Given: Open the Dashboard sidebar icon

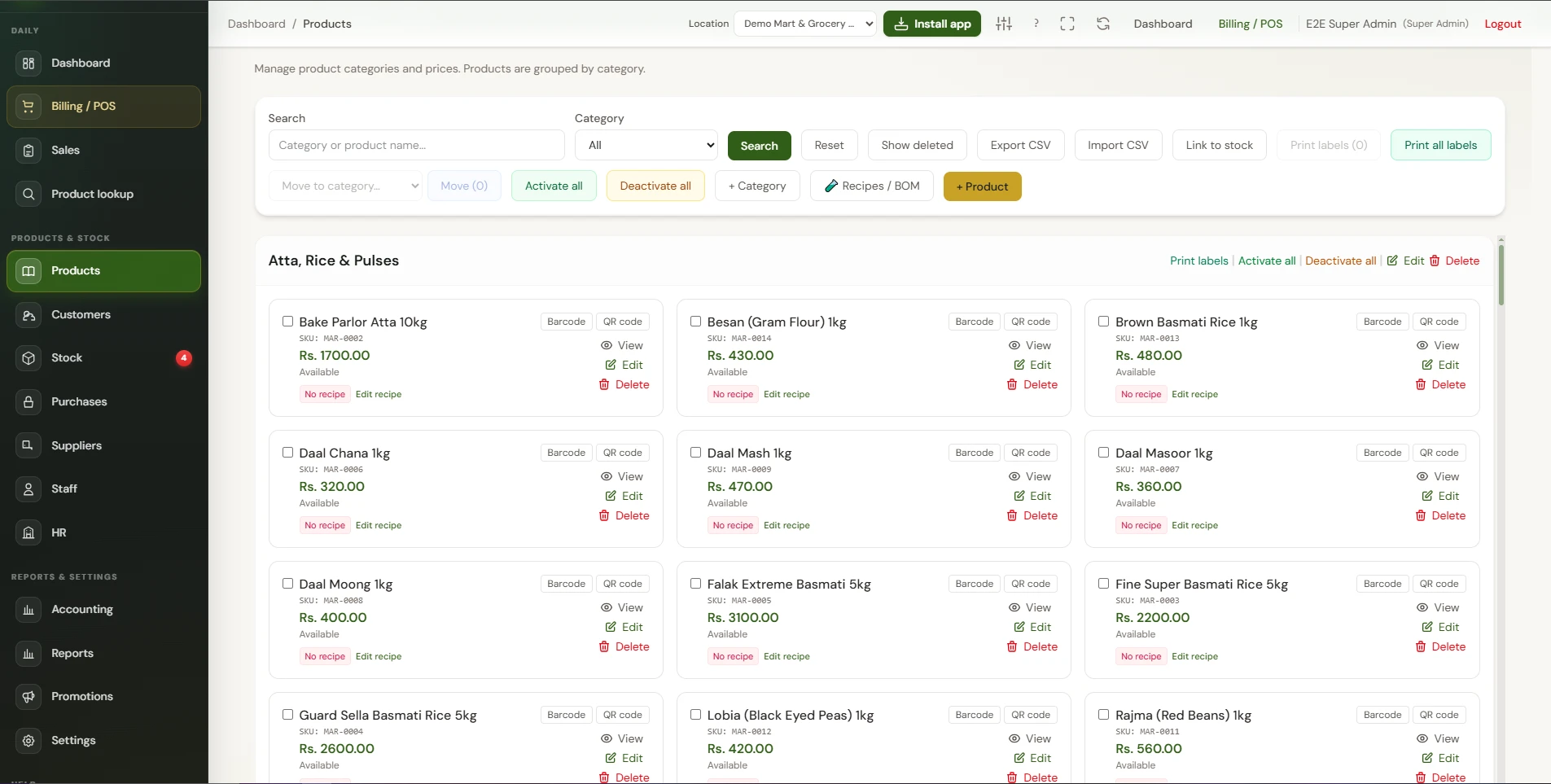Looking at the screenshot, I should click(x=28, y=63).
